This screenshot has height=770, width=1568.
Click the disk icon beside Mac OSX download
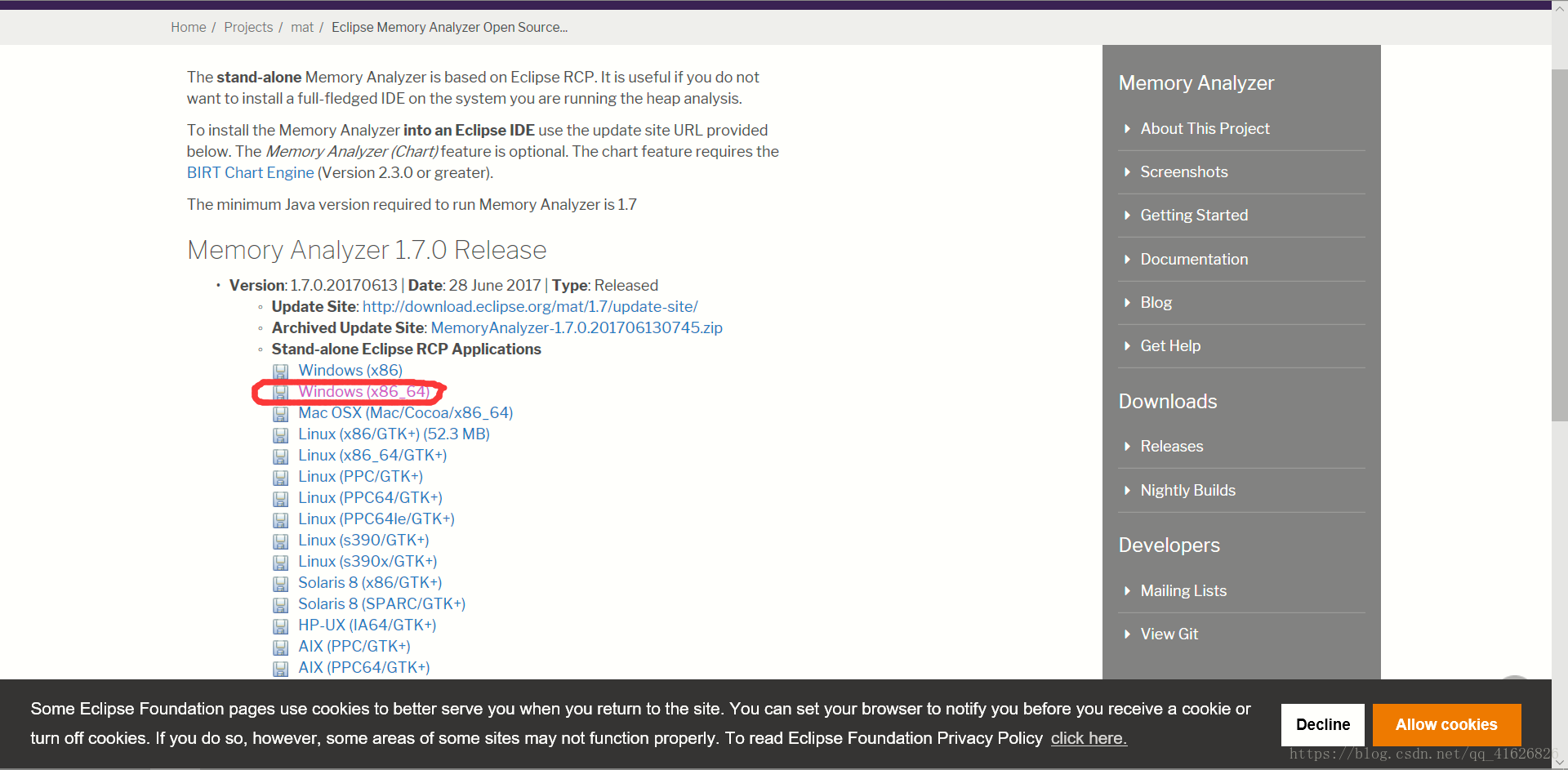tap(280, 414)
